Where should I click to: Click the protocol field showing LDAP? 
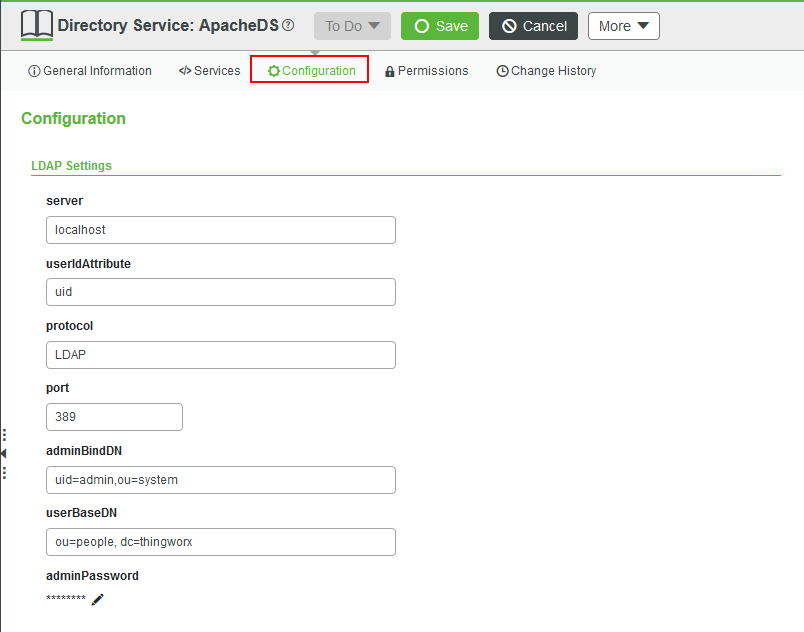(x=220, y=355)
